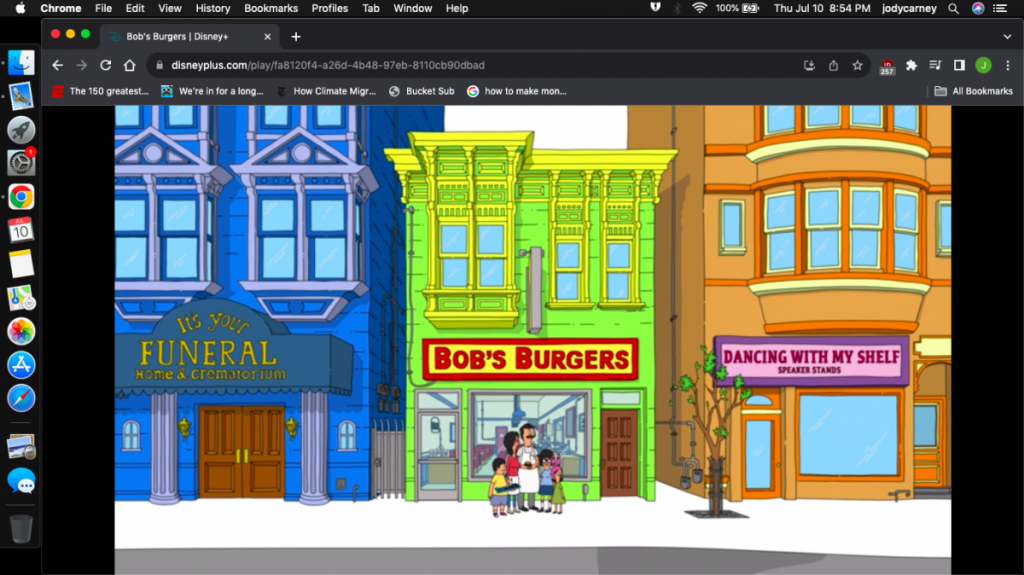Open the Chrome home page button
This screenshot has height=575, width=1024.
point(129,65)
